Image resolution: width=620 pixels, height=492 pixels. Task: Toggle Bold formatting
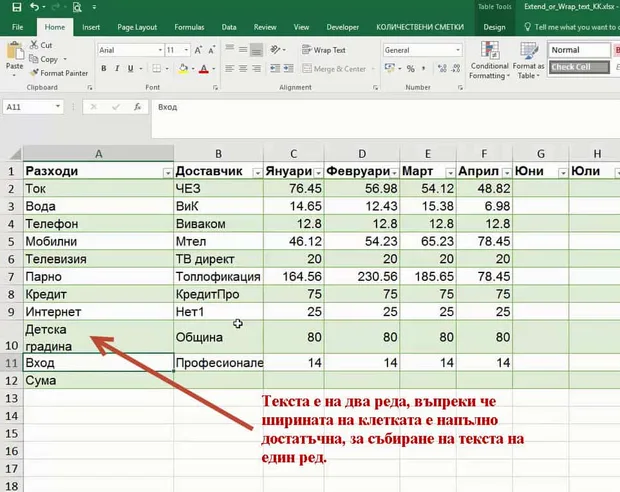[104, 68]
